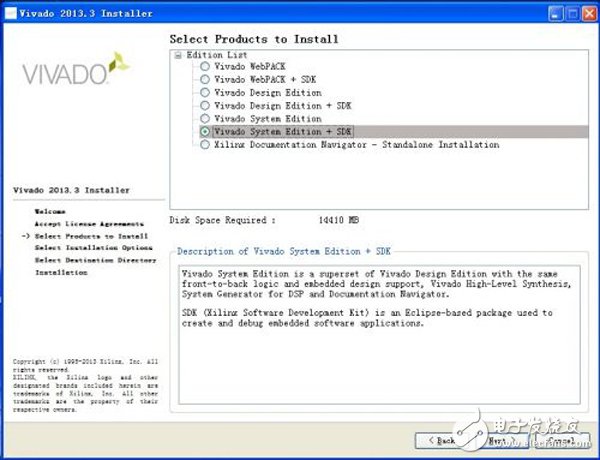Click the Select Destination Directory step
This screenshot has height=460, width=600.
(95, 260)
